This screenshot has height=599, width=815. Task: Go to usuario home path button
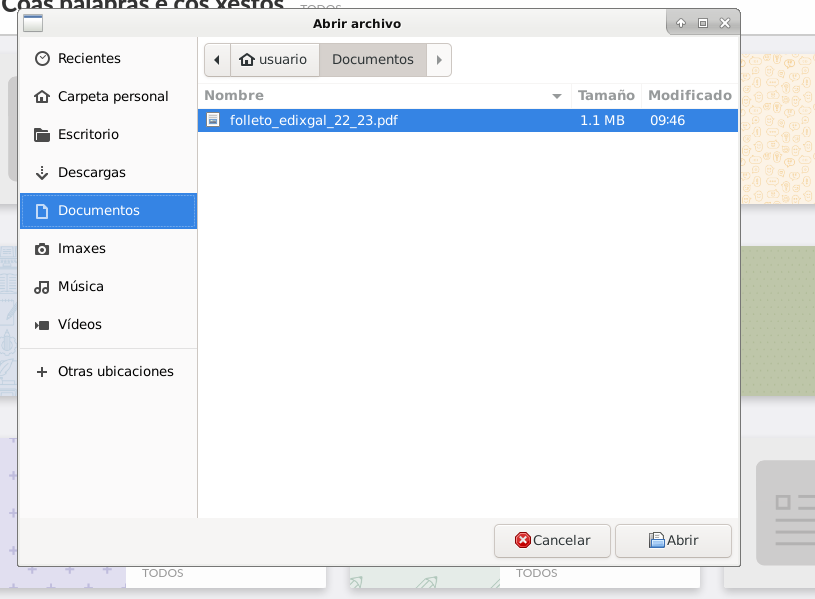coord(274,60)
